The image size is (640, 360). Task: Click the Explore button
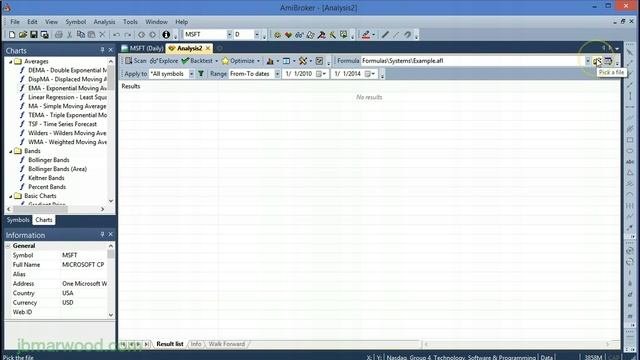tap(164, 61)
